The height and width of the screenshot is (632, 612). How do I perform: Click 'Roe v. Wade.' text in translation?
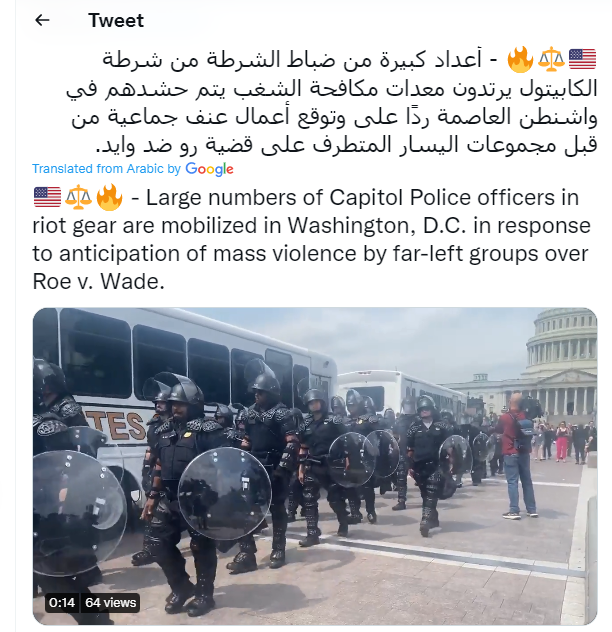98,281
